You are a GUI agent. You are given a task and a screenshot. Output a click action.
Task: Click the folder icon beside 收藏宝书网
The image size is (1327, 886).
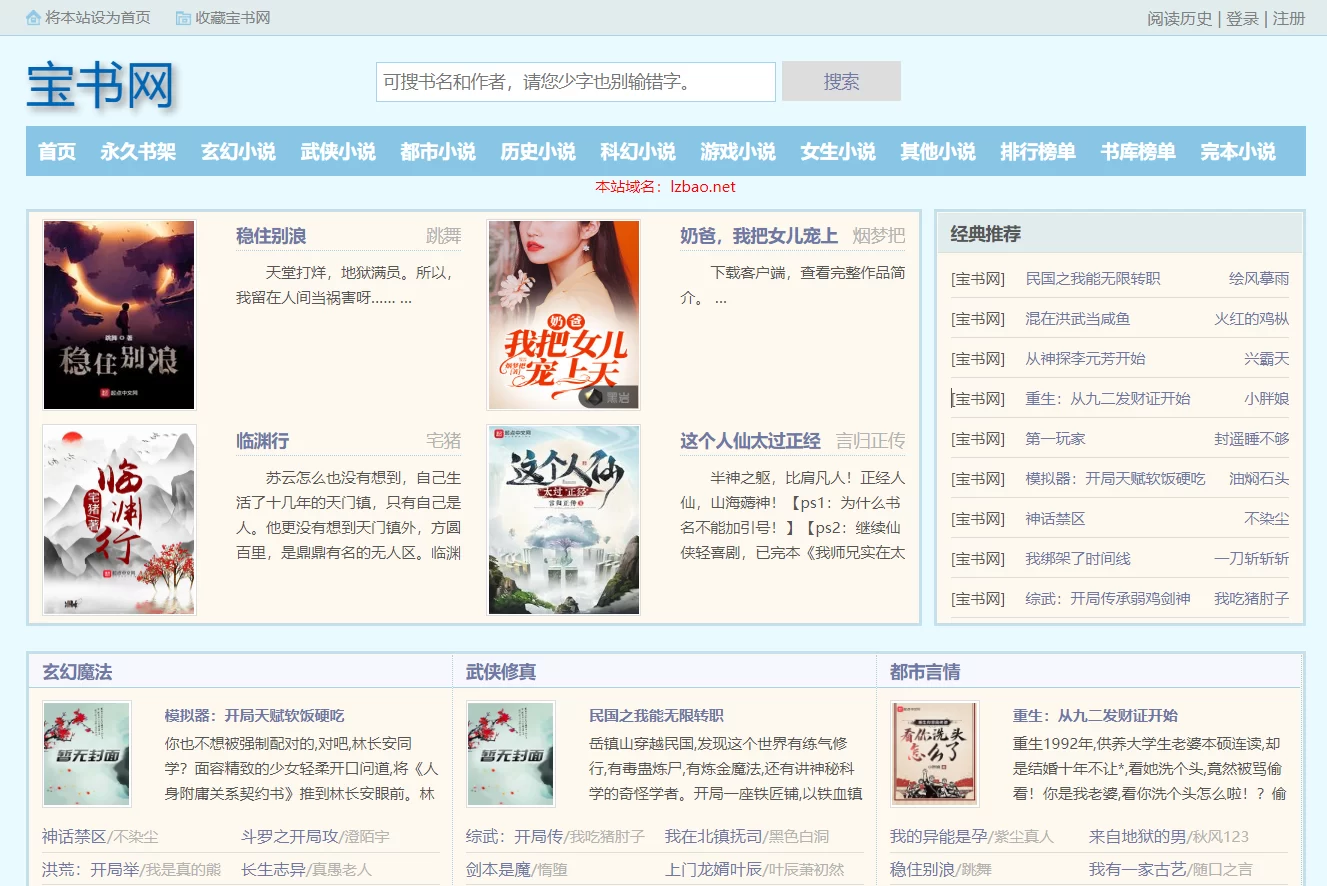click(x=183, y=18)
